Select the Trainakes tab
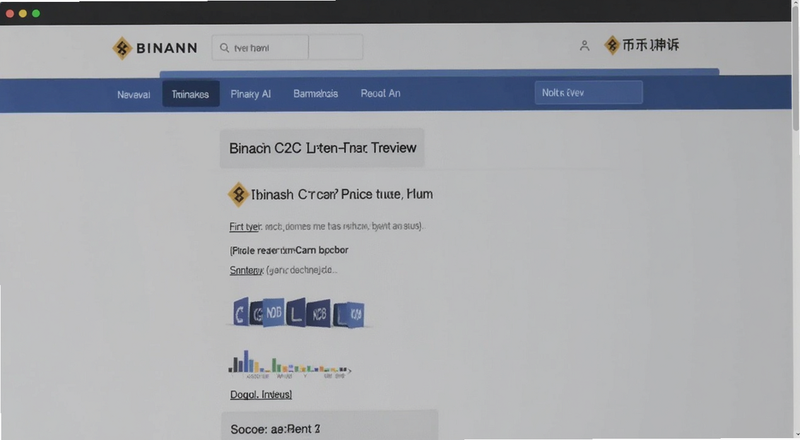800x440 pixels. click(x=191, y=94)
